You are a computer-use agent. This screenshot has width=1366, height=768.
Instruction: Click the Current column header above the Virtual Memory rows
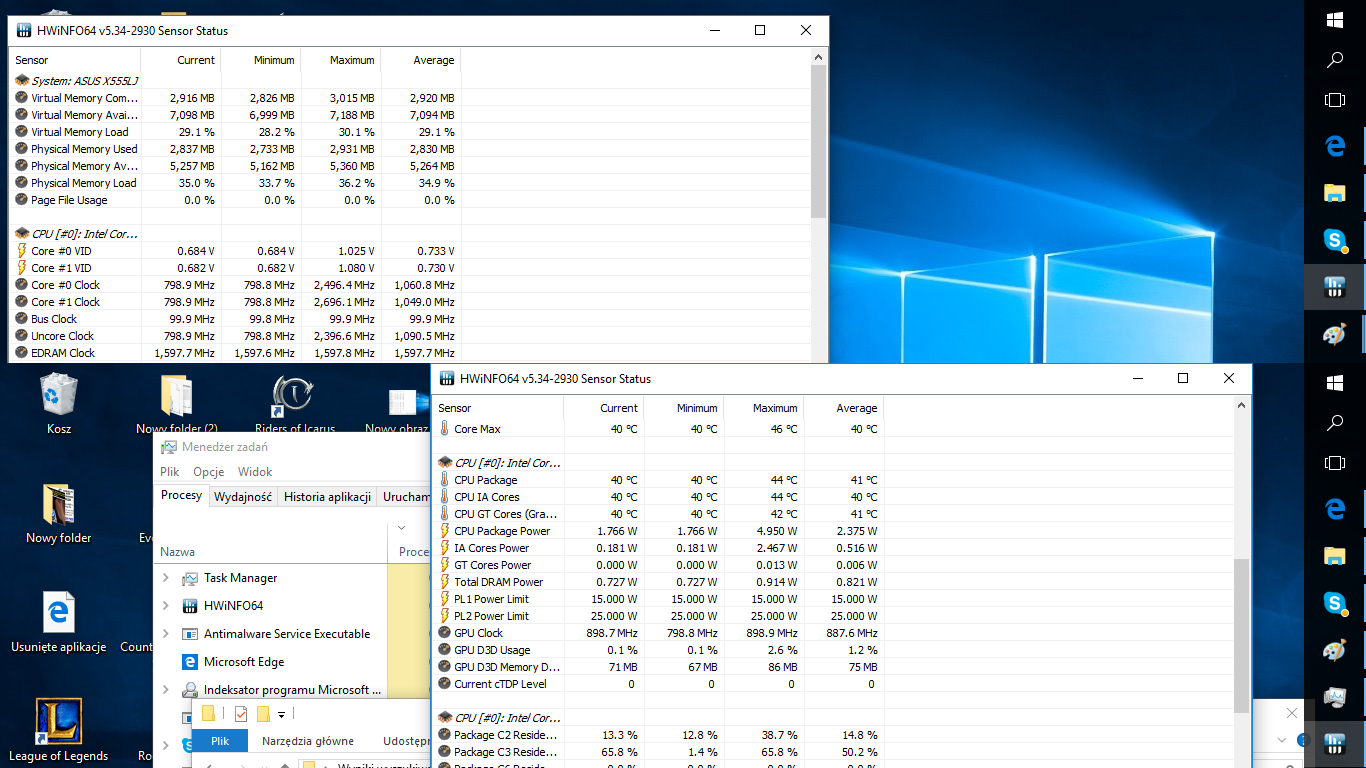tap(181, 60)
